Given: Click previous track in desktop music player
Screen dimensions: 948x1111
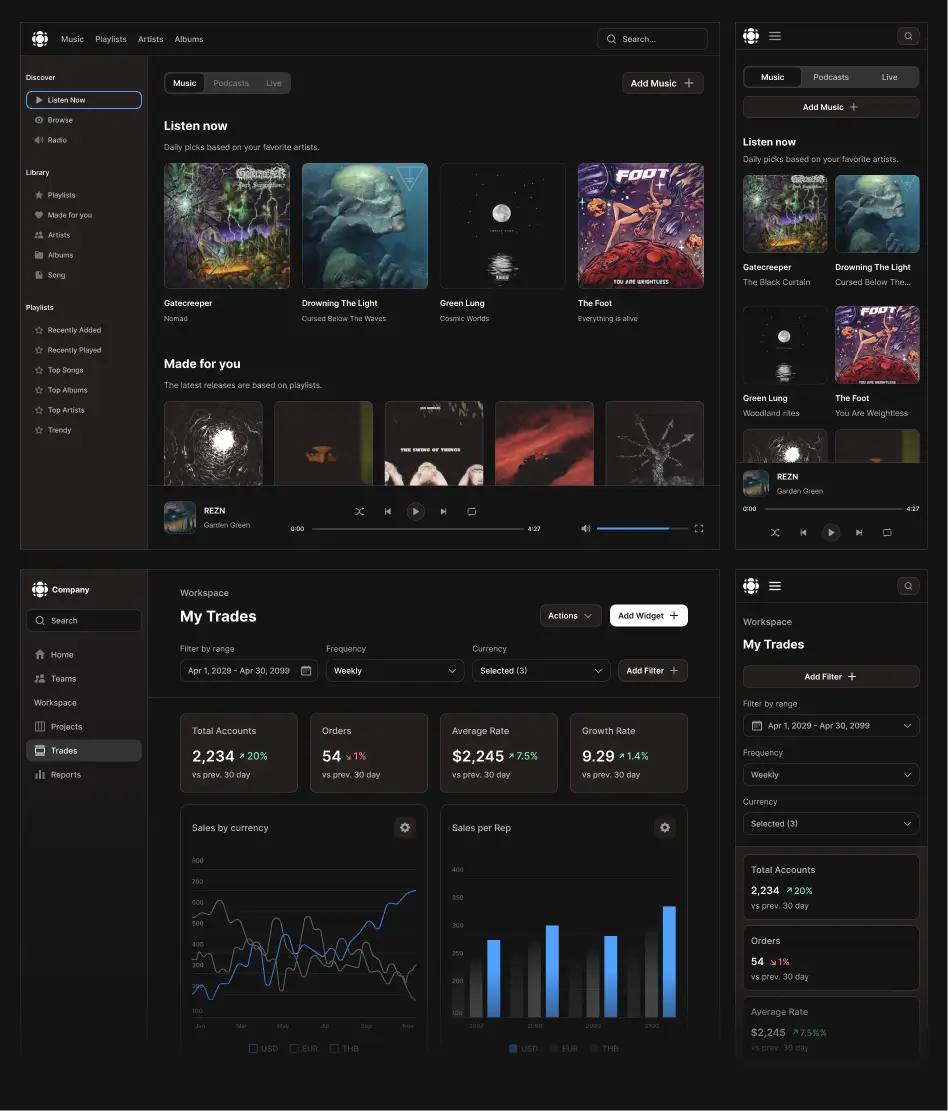Looking at the screenshot, I should coord(388,512).
